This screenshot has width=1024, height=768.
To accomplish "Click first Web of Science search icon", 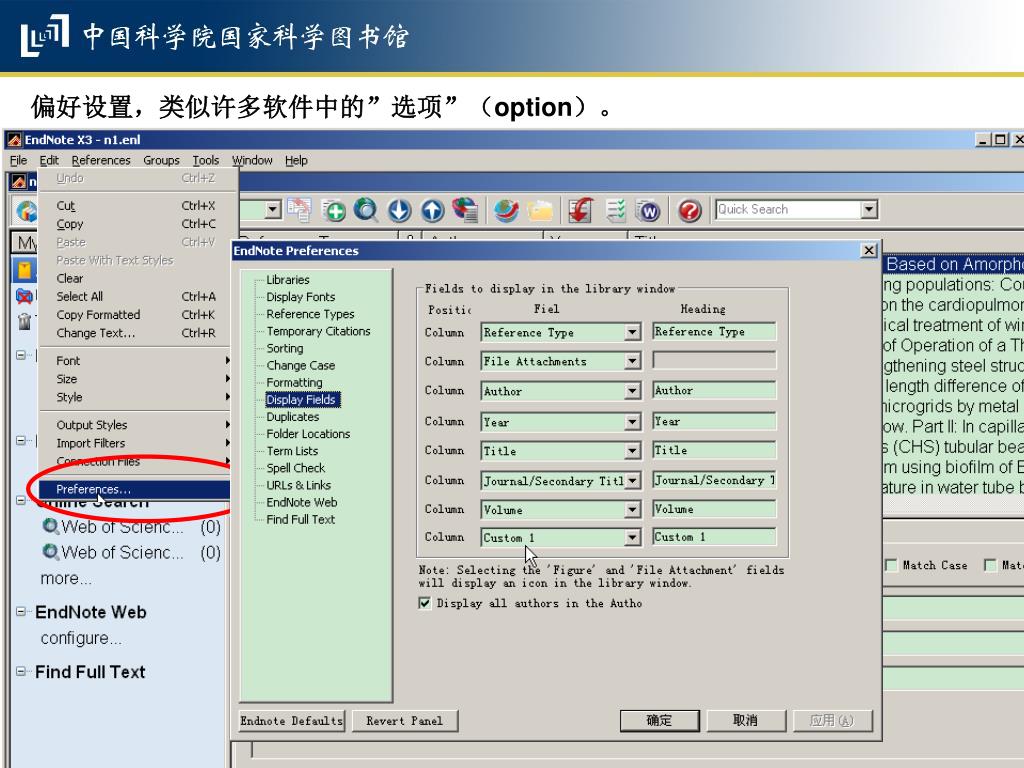I will (50, 526).
